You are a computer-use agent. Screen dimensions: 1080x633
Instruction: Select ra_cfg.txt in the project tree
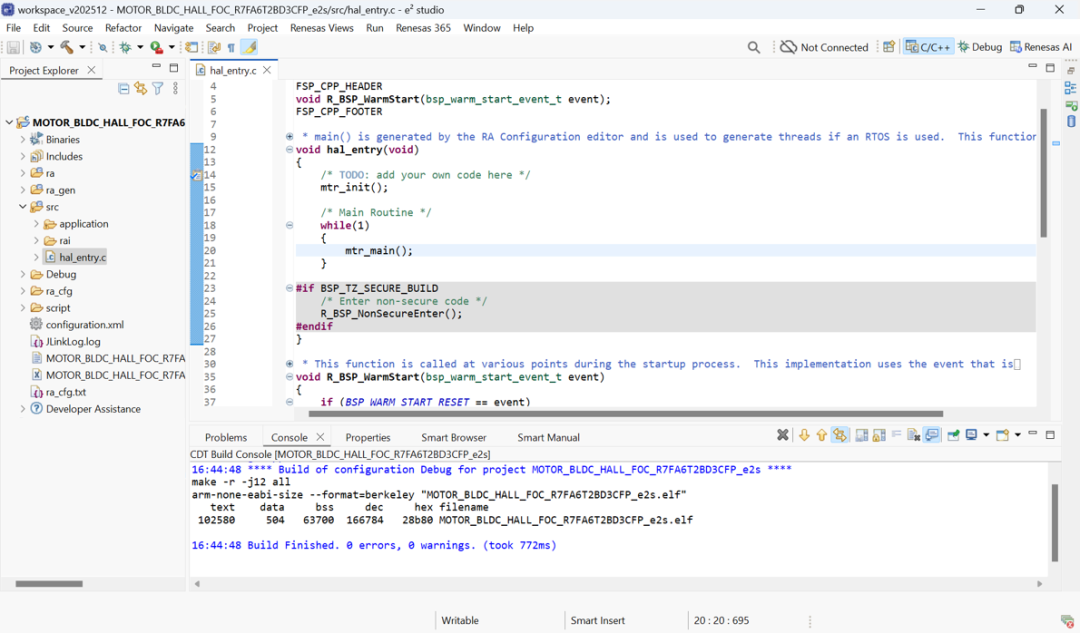pyautogui.click(x=59, y=392)
